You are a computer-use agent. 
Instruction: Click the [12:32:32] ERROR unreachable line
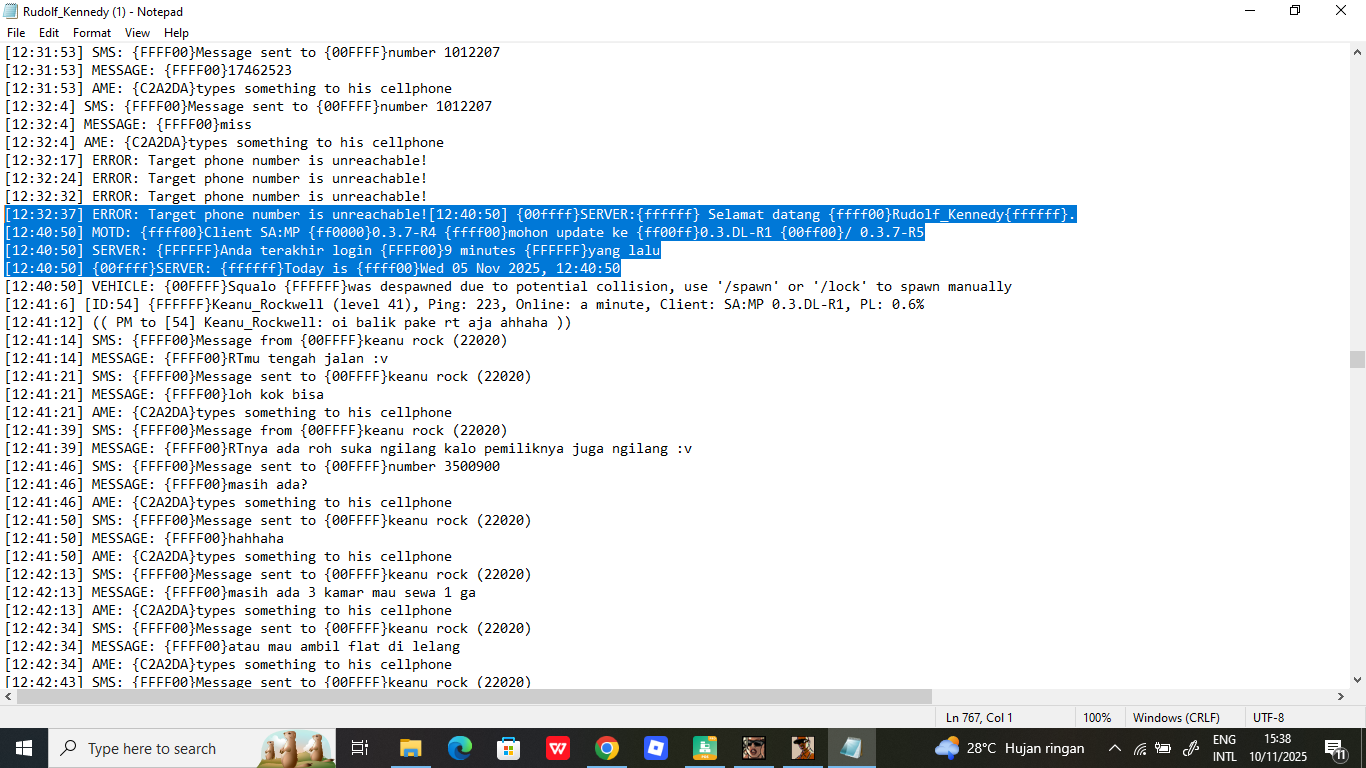216,196
